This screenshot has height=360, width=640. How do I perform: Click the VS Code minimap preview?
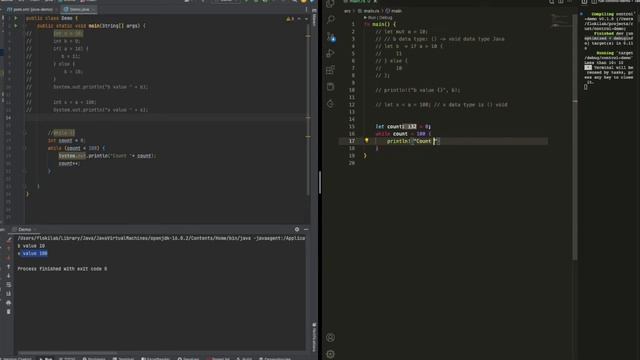(560, 20)
